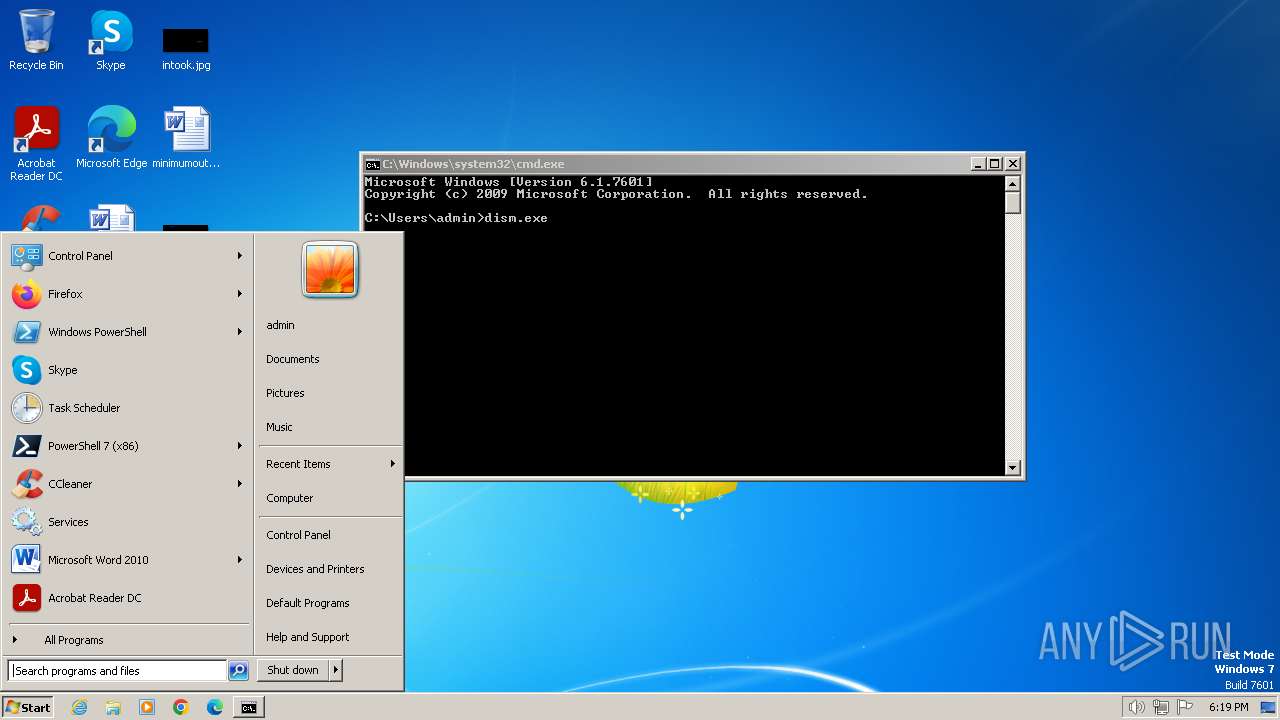Expand the Recent Items submenu
This screenshot has width=1280, height=720.
[330, 464]
